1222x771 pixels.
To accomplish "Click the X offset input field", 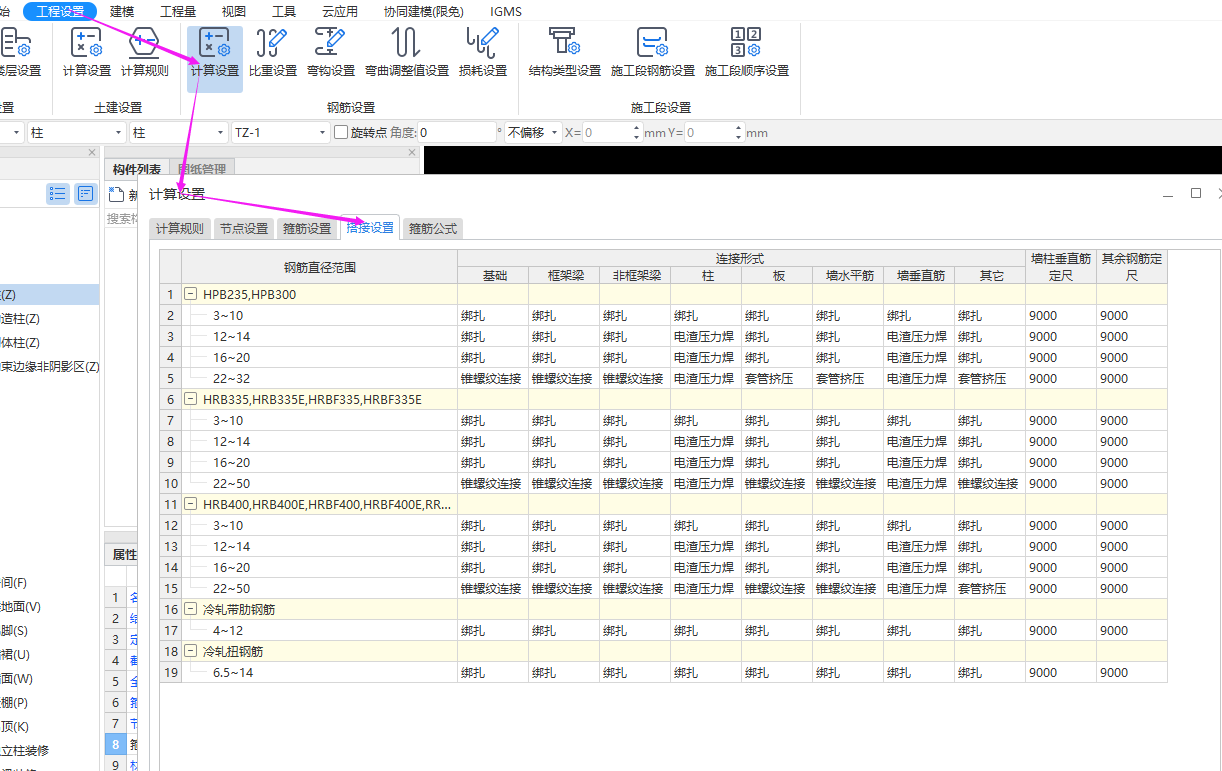I will pyautogui.click(x=606, y=132).
